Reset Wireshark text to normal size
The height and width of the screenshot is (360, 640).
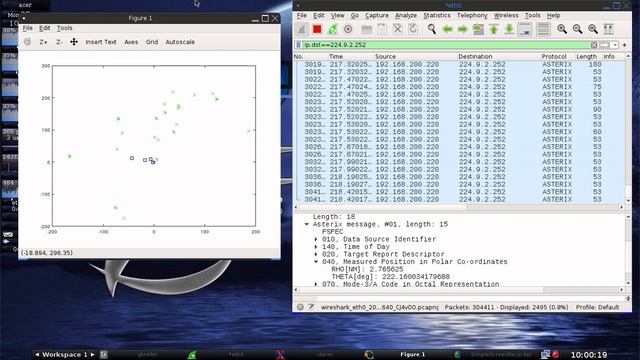point(593,29)
